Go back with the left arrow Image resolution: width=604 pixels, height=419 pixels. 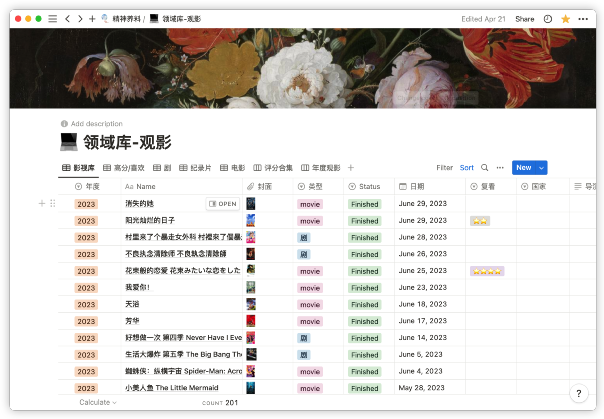pos(67,19)
